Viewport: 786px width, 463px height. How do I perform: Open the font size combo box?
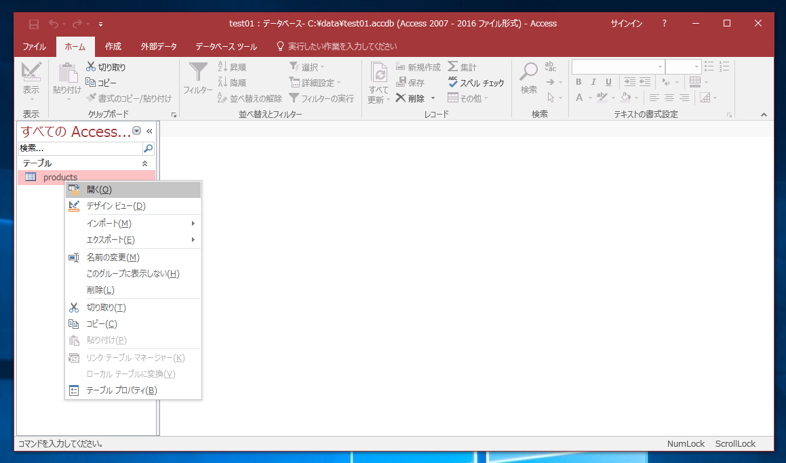(683, 67)
